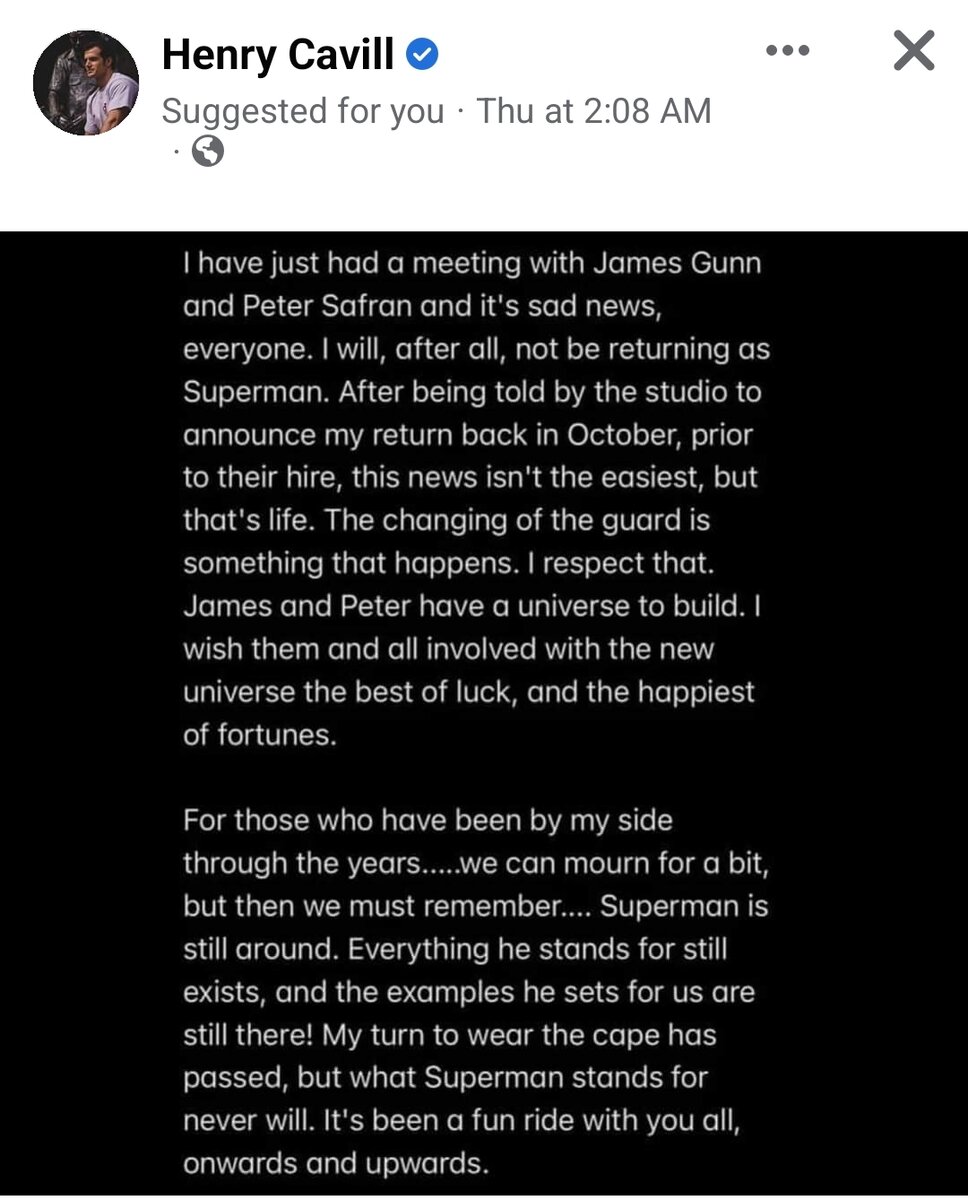Click the 'that's life. The changing' line

coord(446,521)
